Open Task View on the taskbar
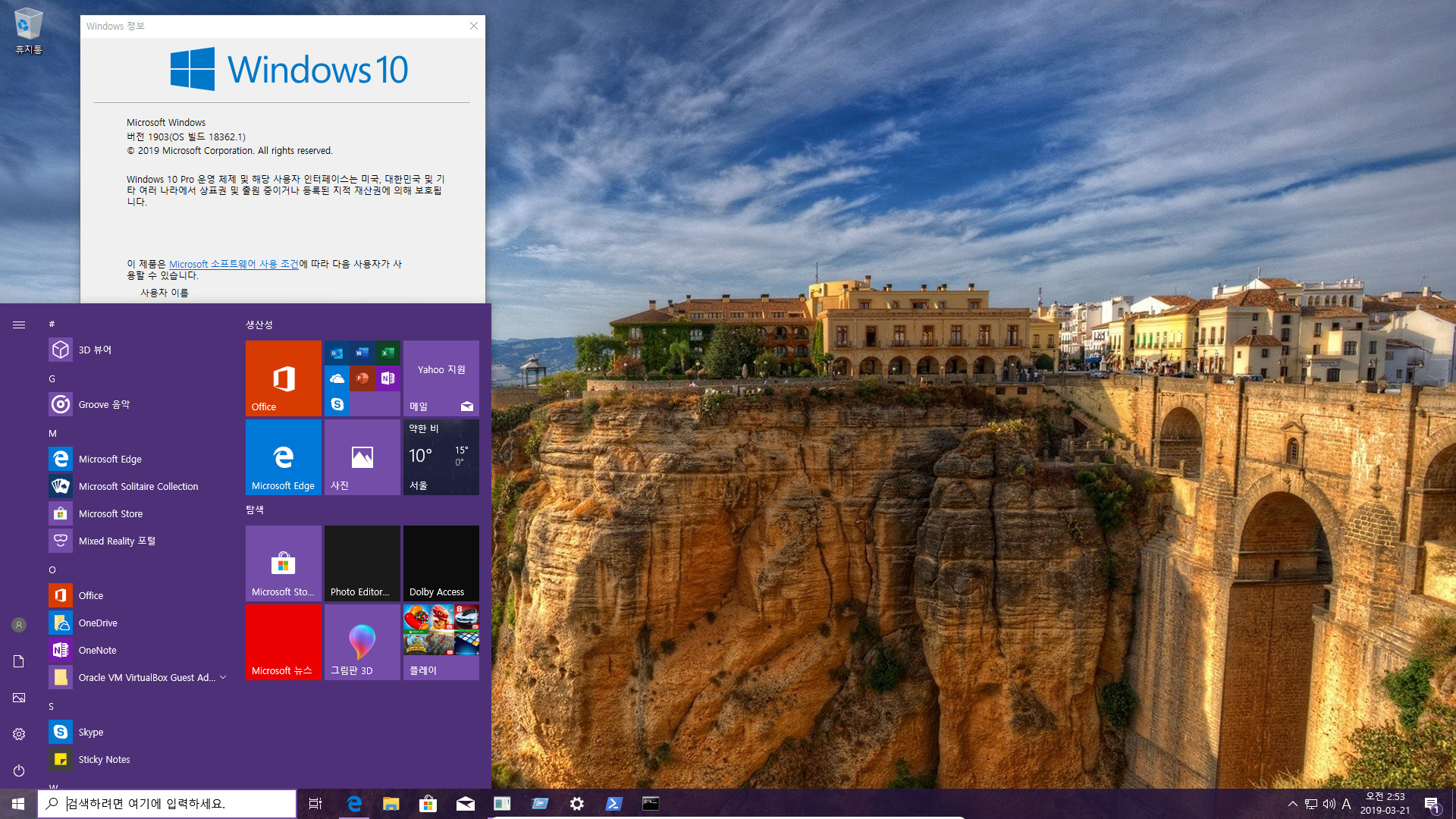This screenshot has height=819, width=1456. (x=315, y=804)
